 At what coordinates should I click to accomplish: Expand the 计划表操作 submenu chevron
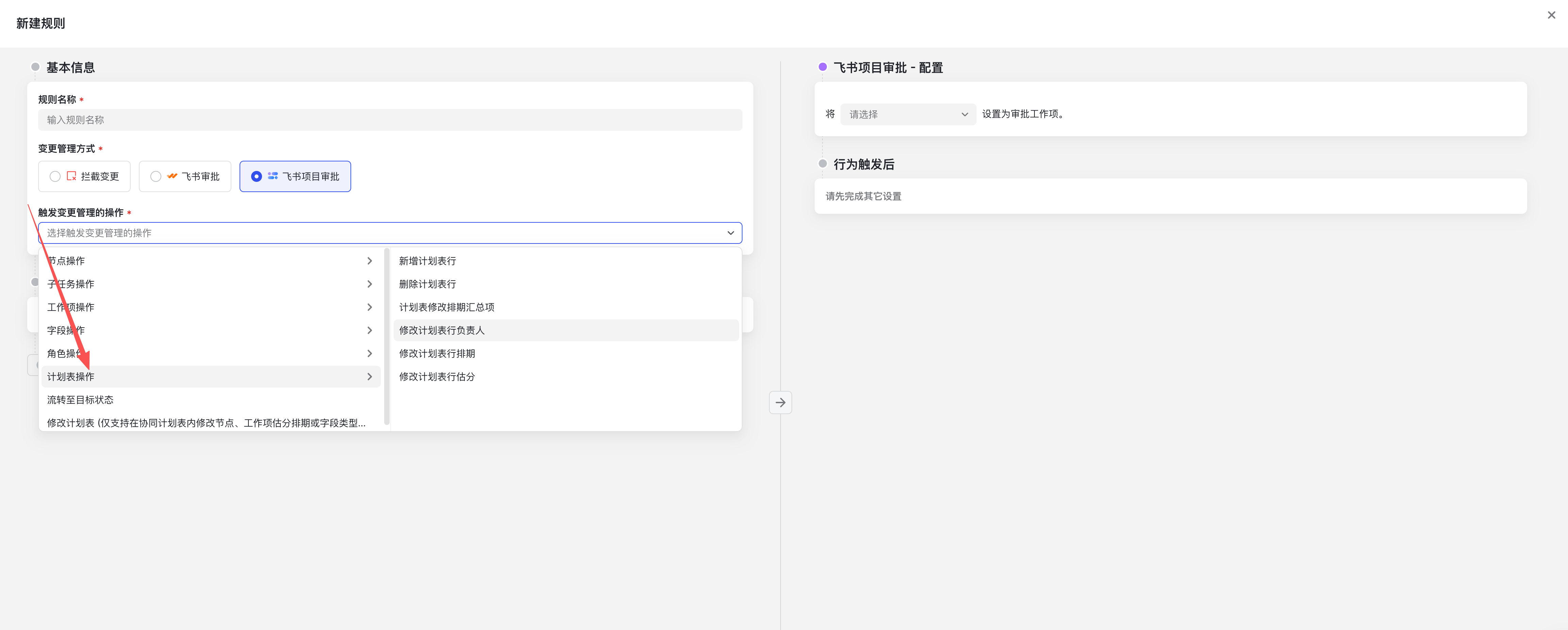point(370,377)
